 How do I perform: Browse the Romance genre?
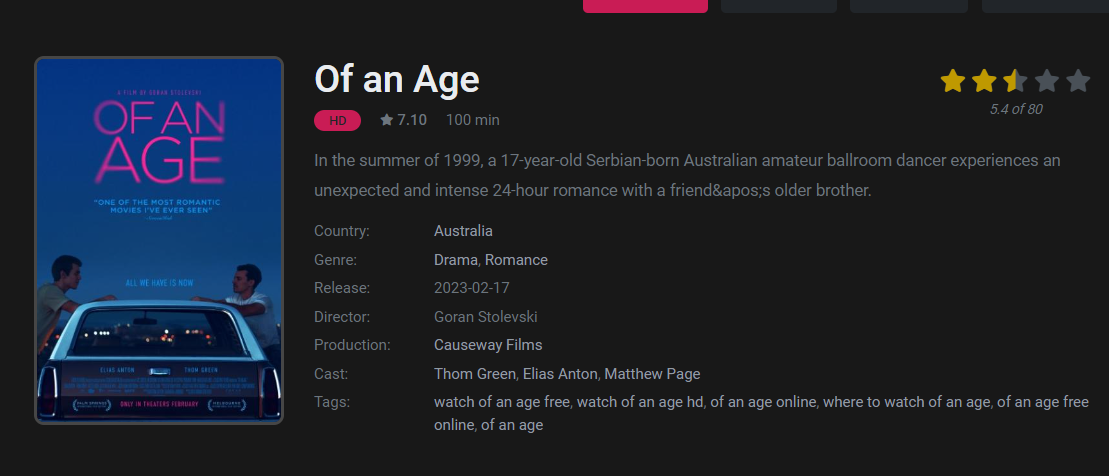pyautogui.click(x=516, y=260)
